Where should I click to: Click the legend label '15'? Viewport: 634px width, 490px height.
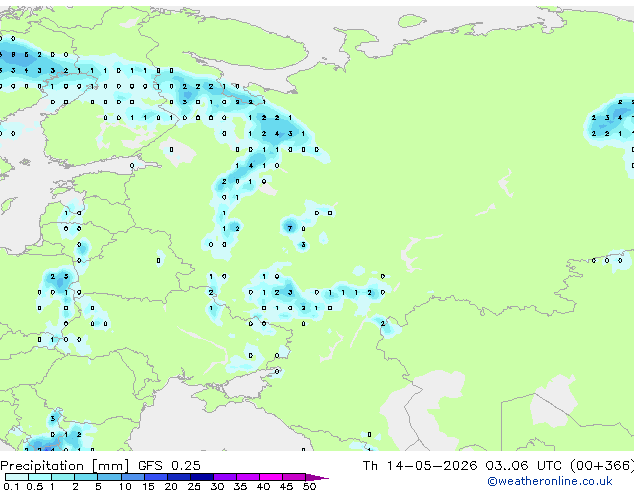click(148, 486)
